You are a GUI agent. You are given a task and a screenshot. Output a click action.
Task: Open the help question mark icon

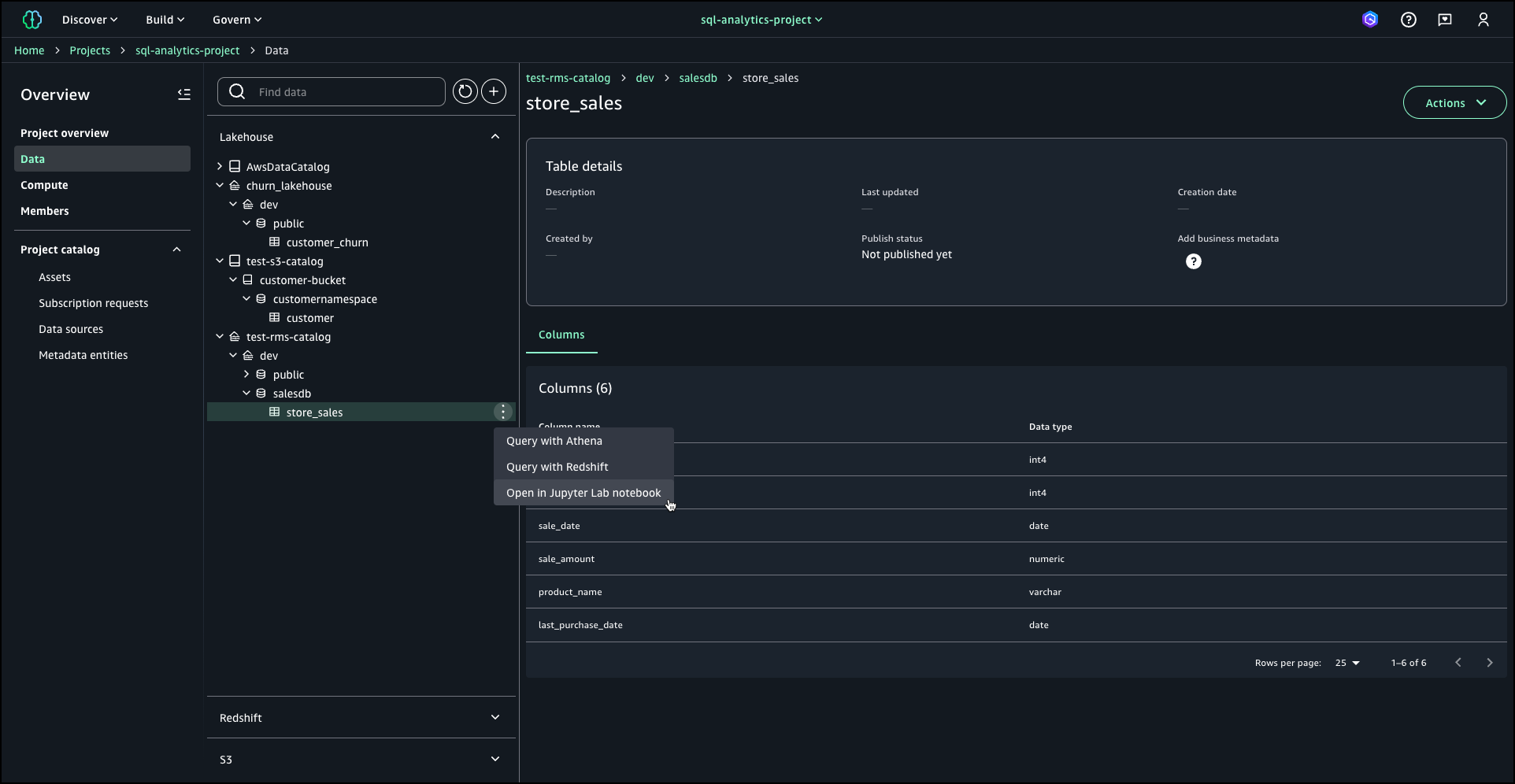(1409, 20)
